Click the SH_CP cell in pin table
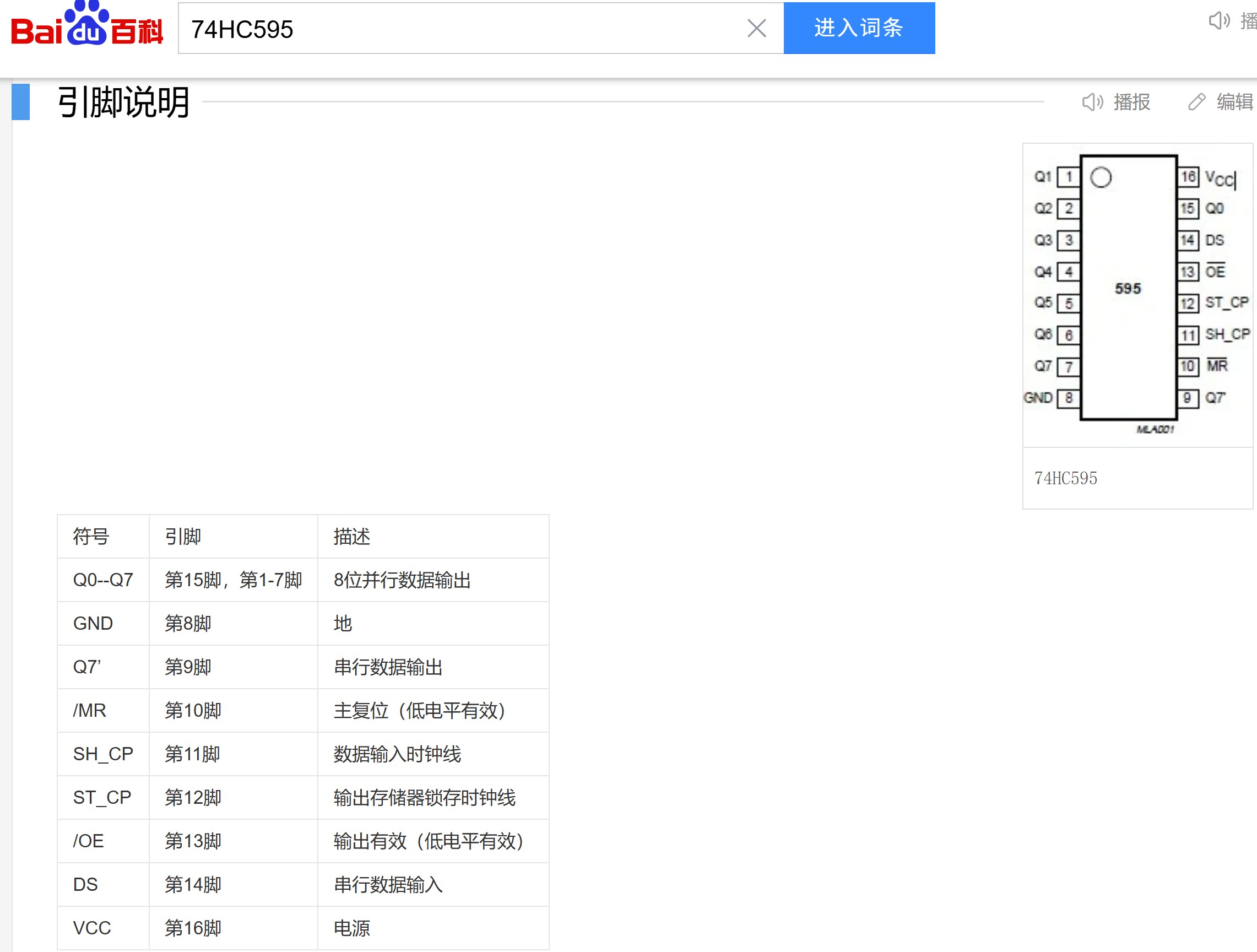The image size is (1257, 952). point(103,754)
